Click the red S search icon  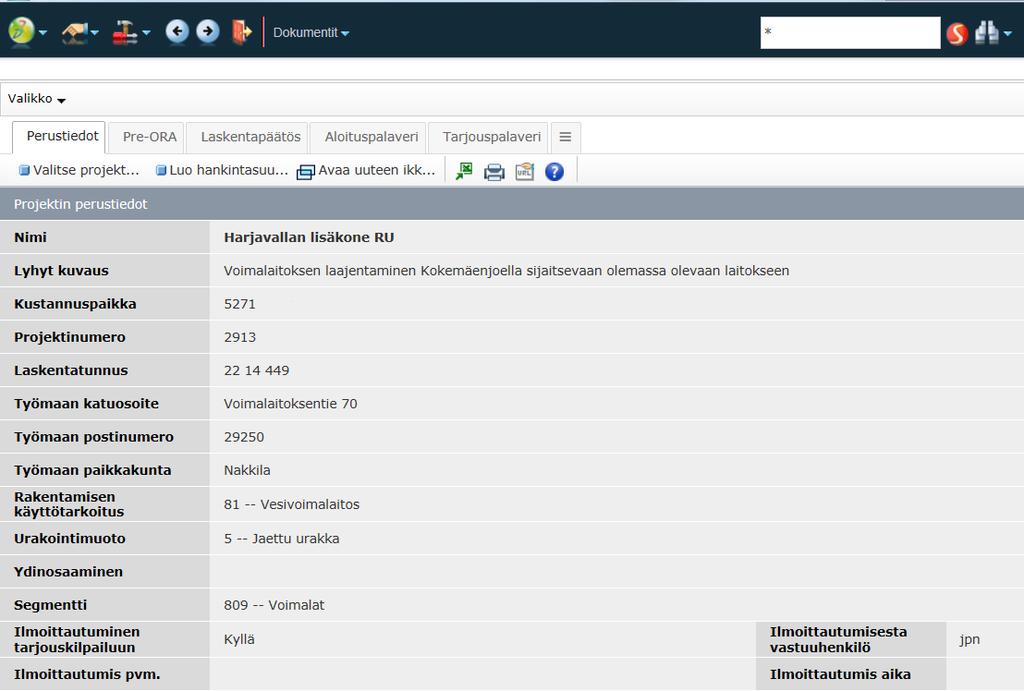[957, 33]
